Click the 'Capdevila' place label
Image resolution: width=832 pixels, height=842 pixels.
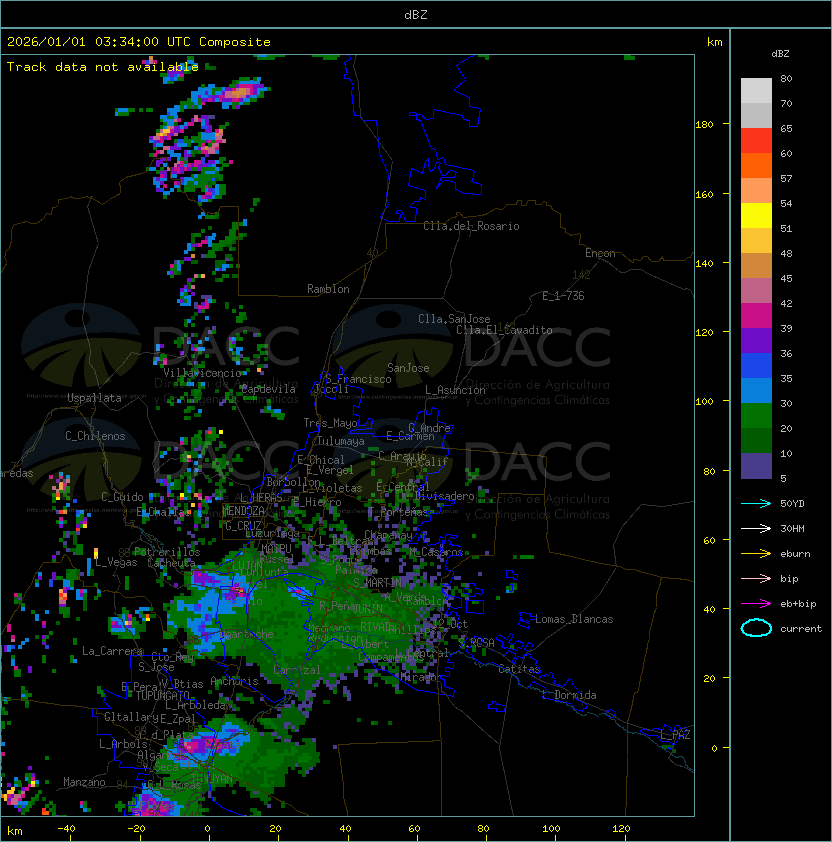pos(268,389)
